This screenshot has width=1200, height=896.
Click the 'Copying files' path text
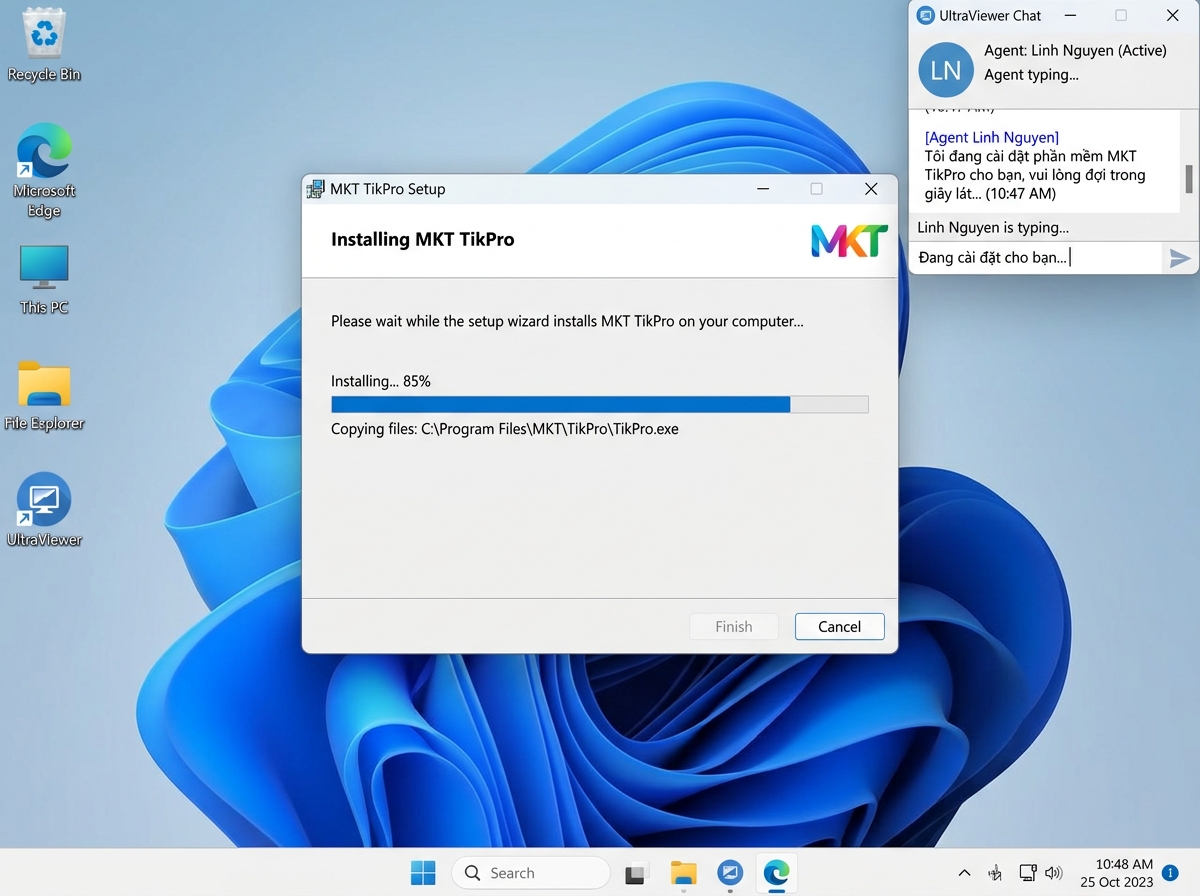coord(505,429)
